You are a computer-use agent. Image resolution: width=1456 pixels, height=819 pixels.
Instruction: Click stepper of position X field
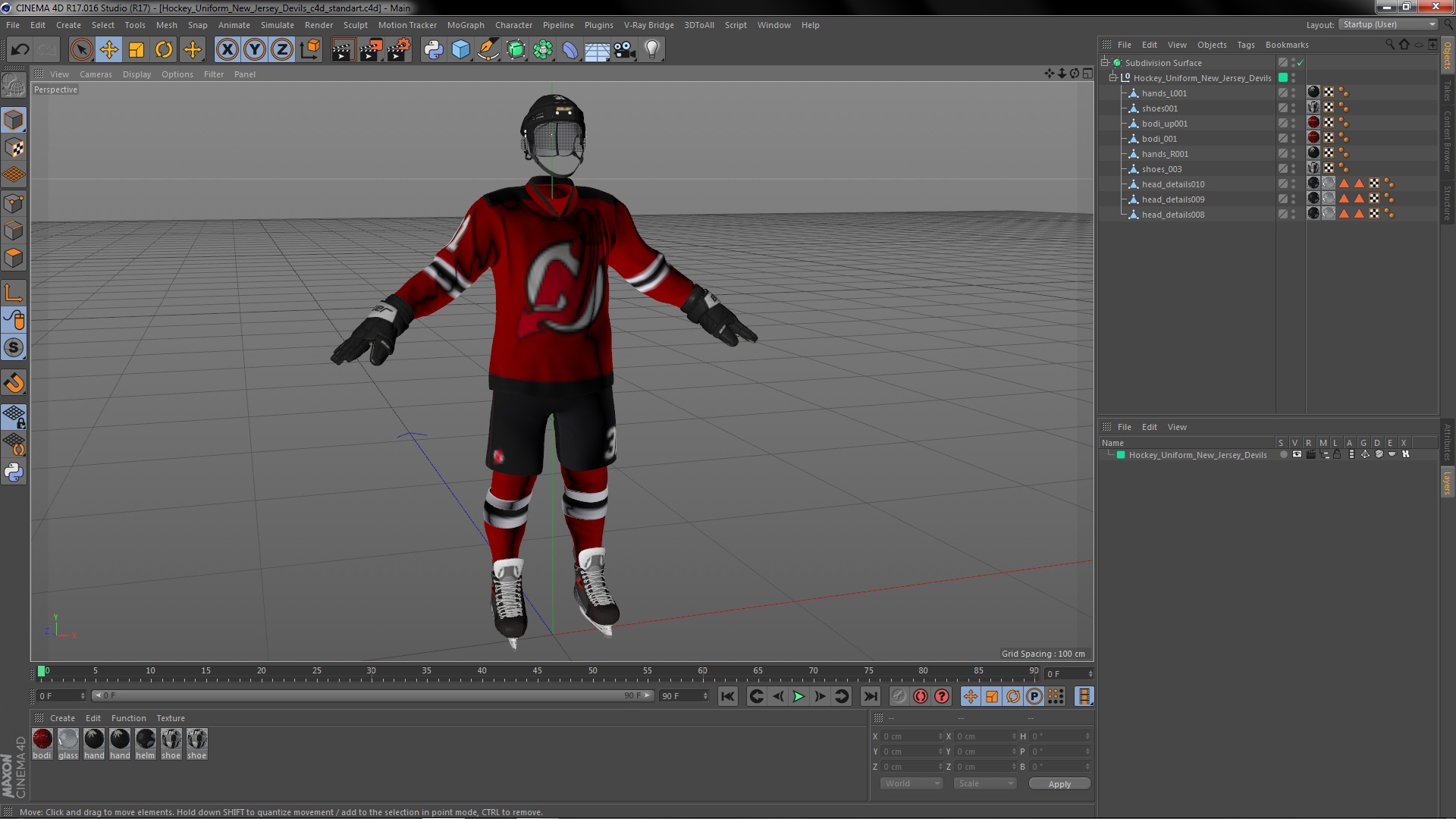[x=940, y=736]
